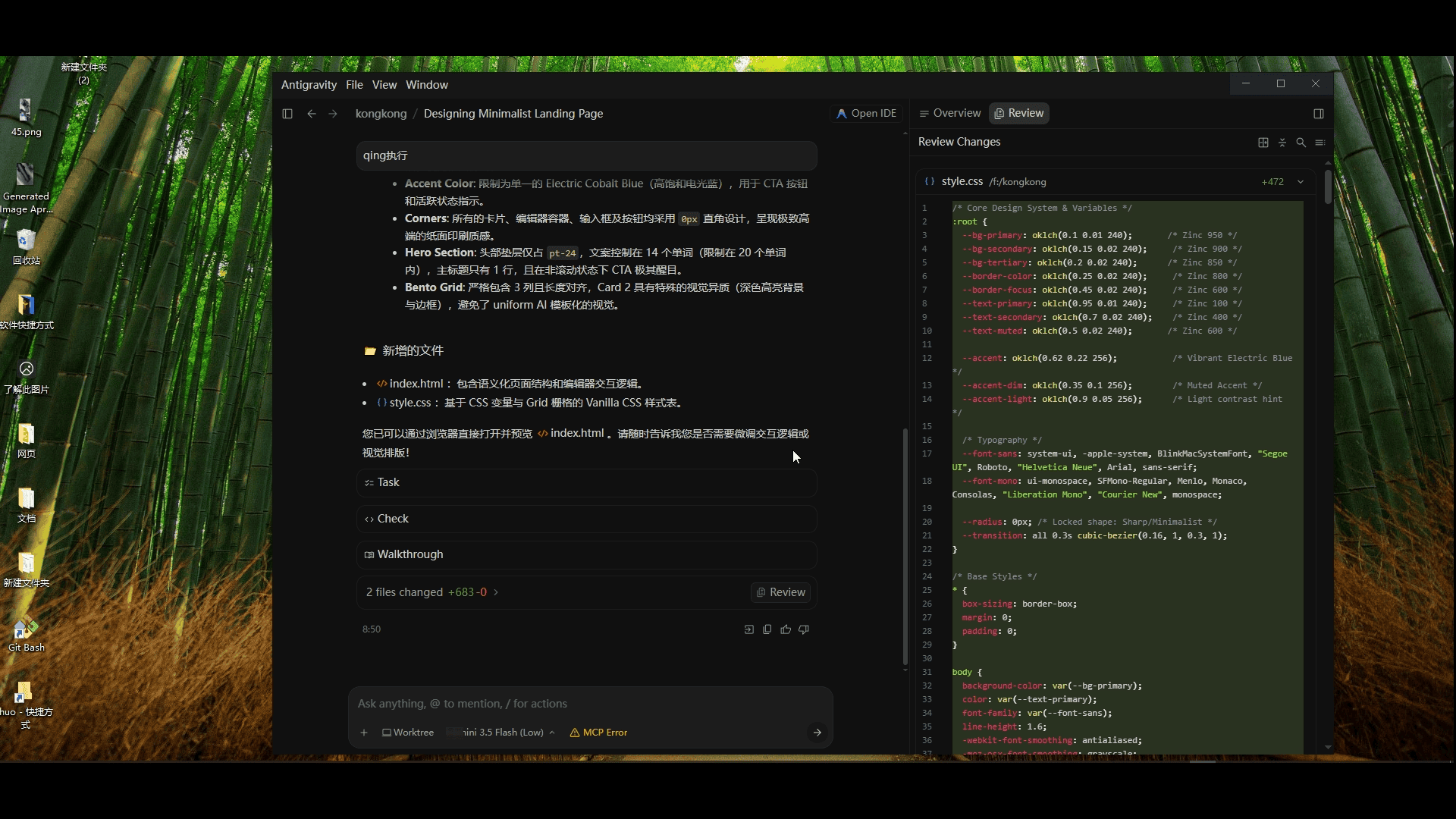Select the Review tab
This screenshot has height=819, width=1456.
tap(1019, 113)
